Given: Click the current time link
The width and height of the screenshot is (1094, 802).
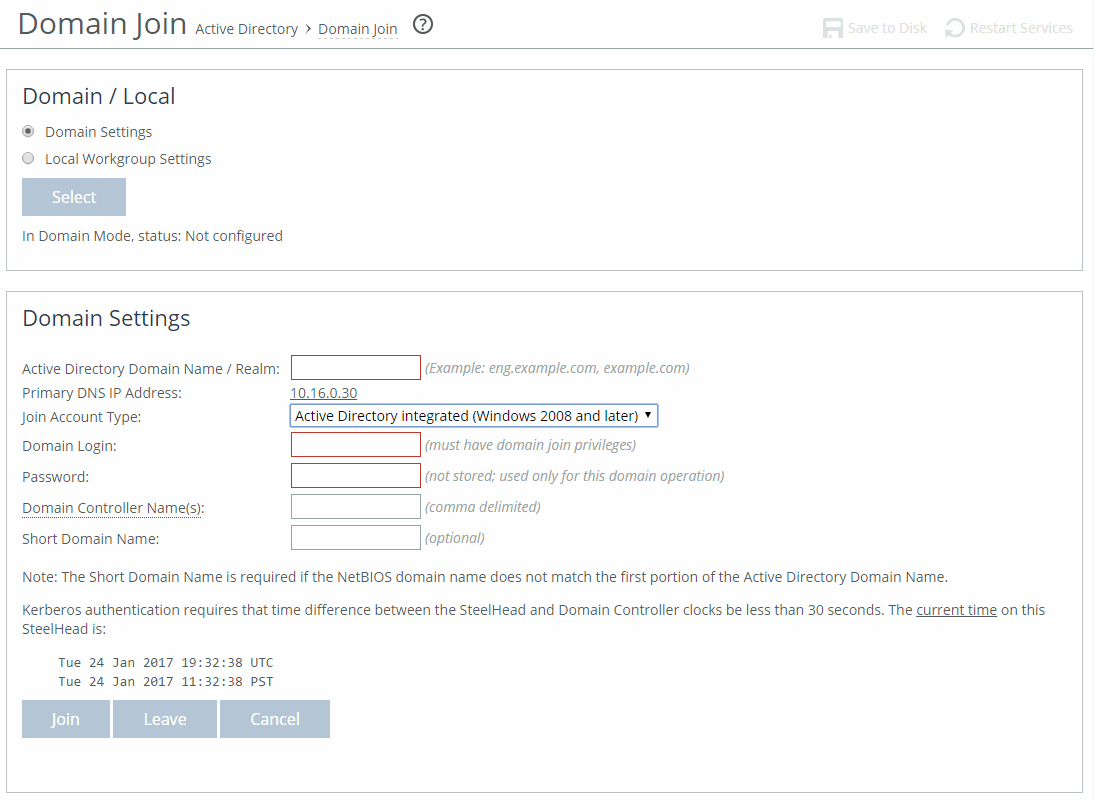Looking at the screenshot, I should pyautogui.click(x=956, y=609).
